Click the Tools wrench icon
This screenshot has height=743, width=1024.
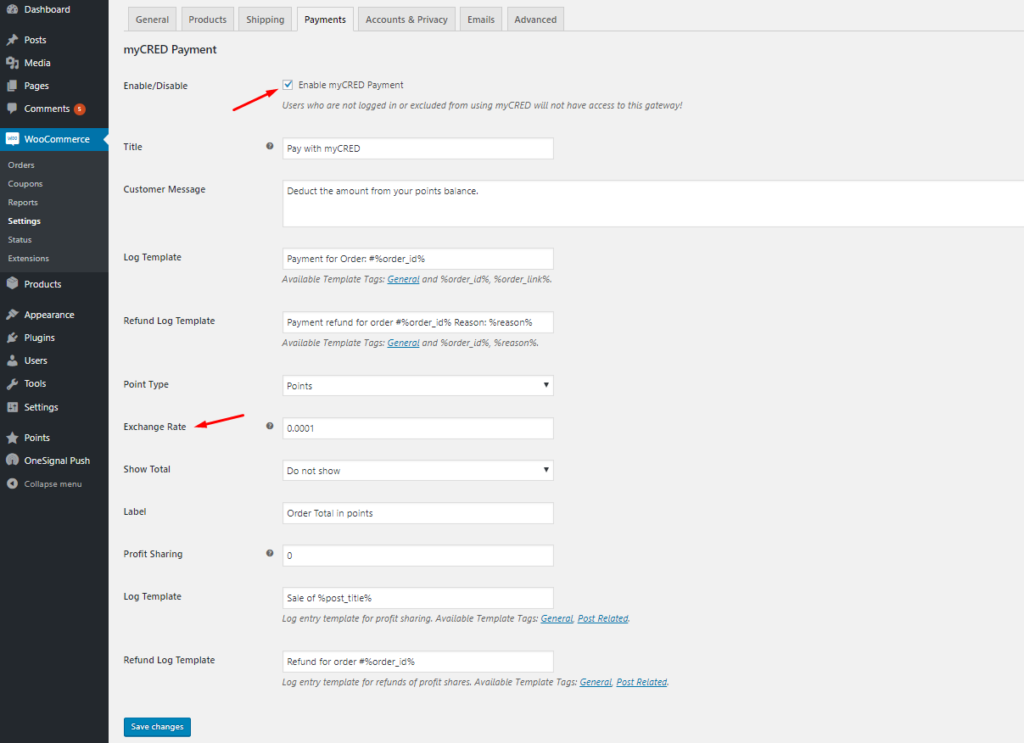coord(12,384)
